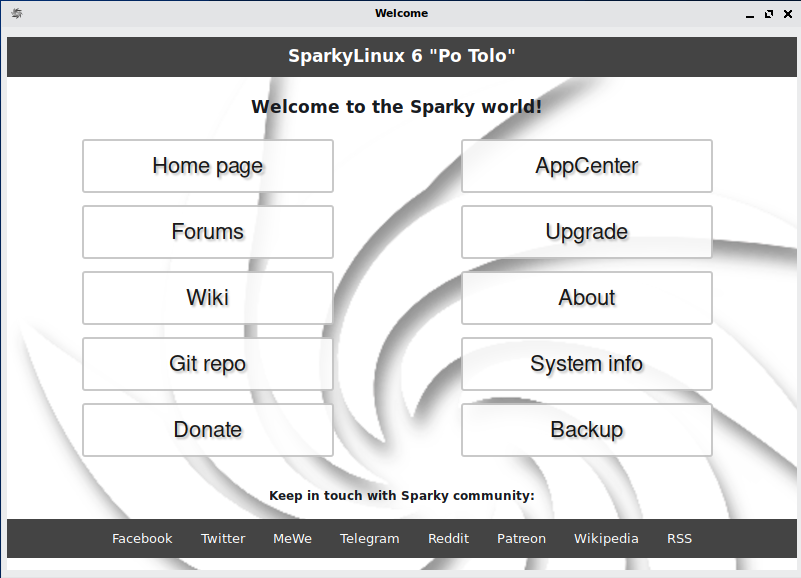Open the Twitter link
801x578 pixels.
click(x=223, y=538)
